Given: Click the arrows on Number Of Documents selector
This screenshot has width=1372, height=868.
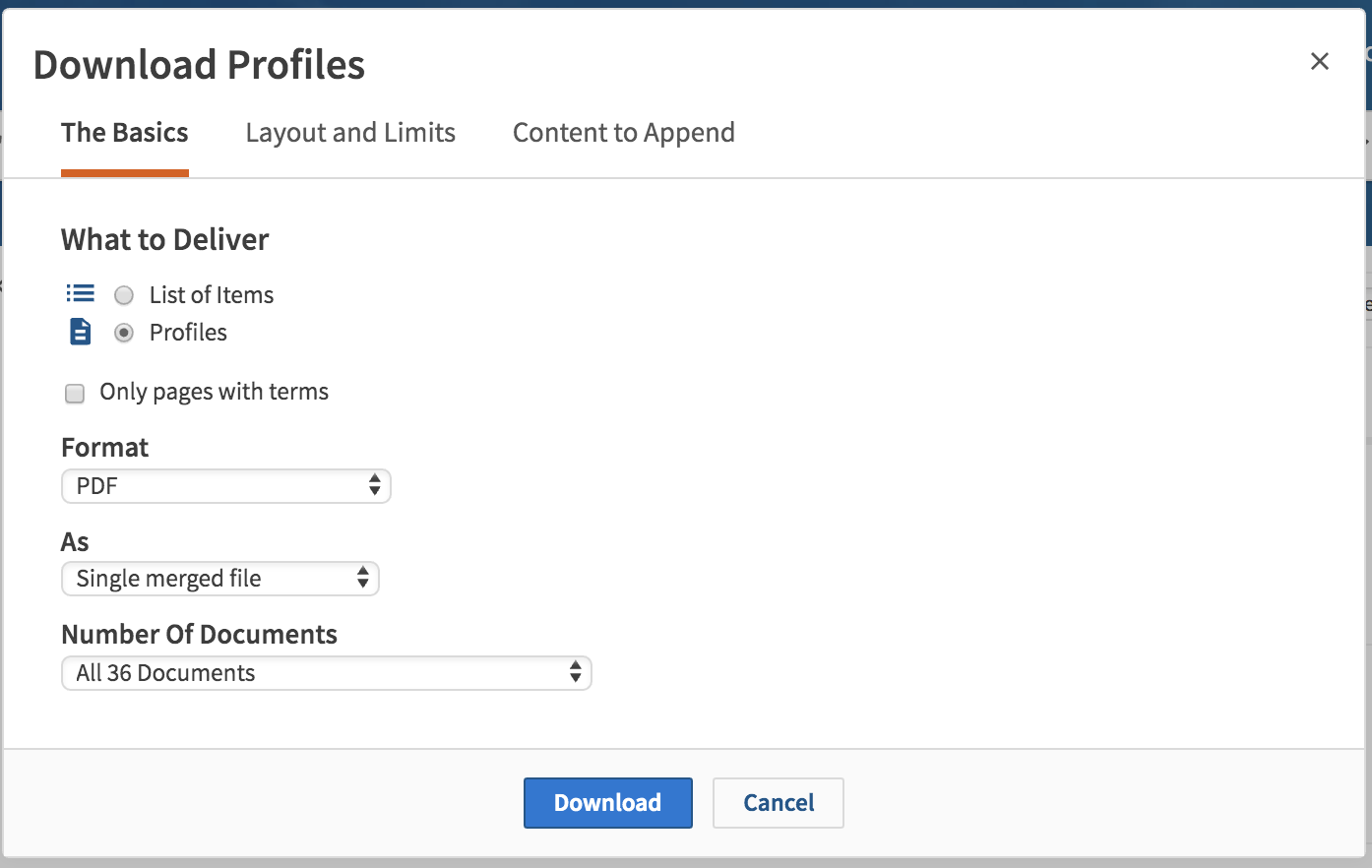Looking at the screenshot, I should (576, 672).
